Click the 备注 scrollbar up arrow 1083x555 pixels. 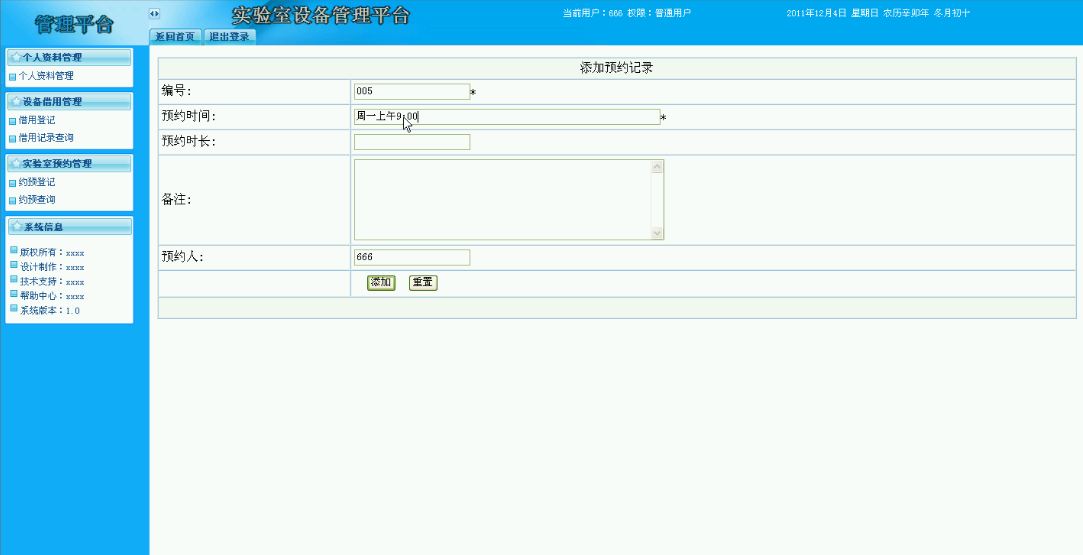point(658,166)
